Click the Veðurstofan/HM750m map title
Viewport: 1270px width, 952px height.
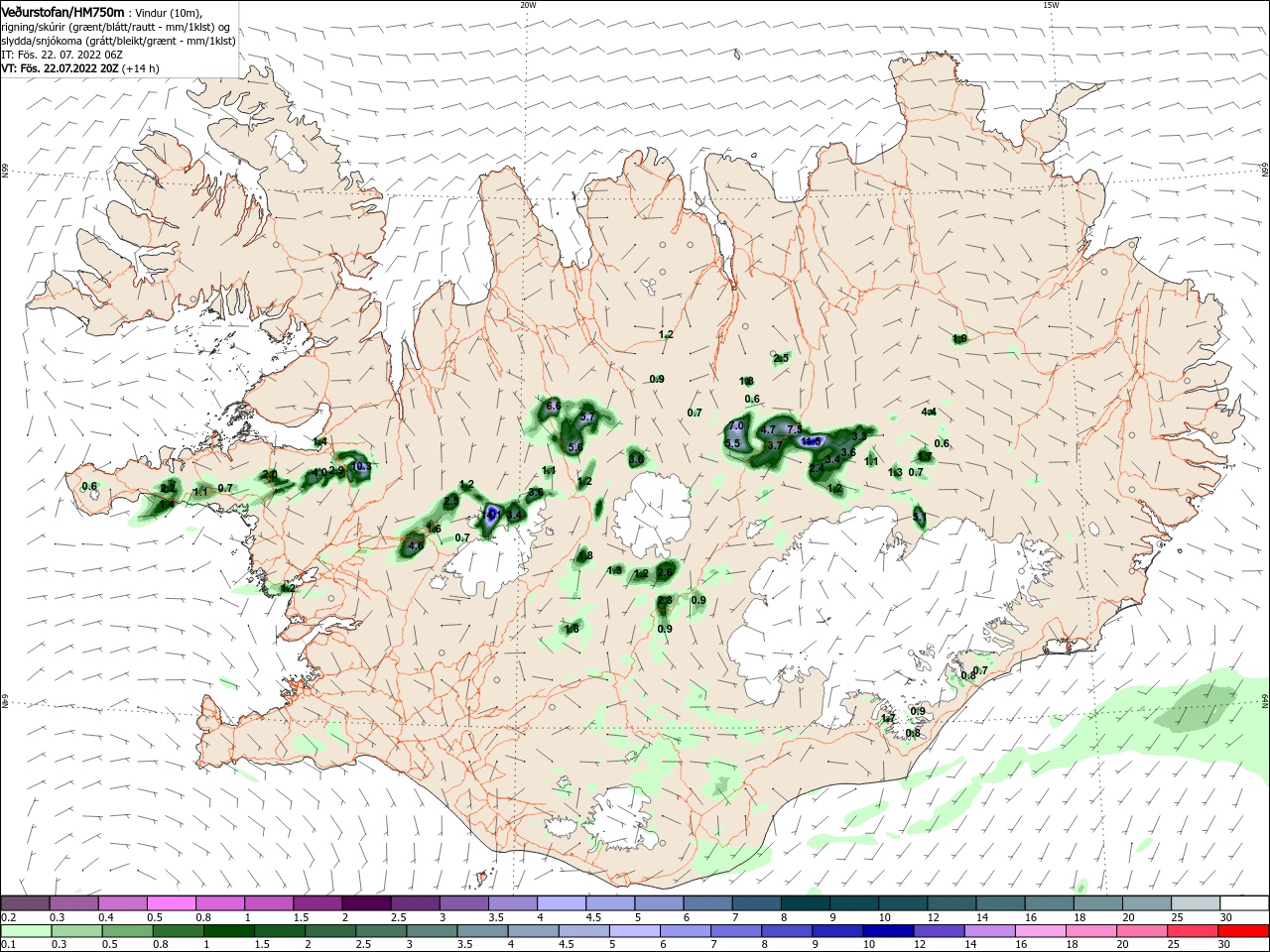coord(63,11)
